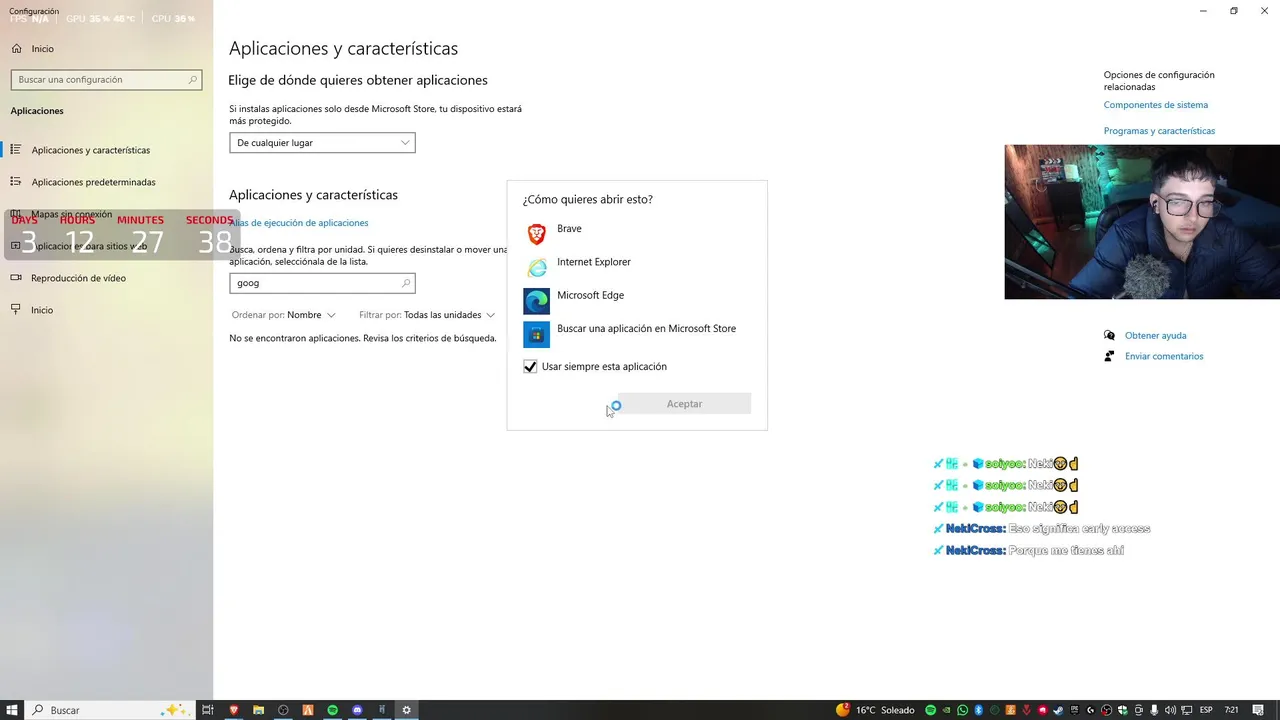Choose Brave in the open-with dialog

636,234
